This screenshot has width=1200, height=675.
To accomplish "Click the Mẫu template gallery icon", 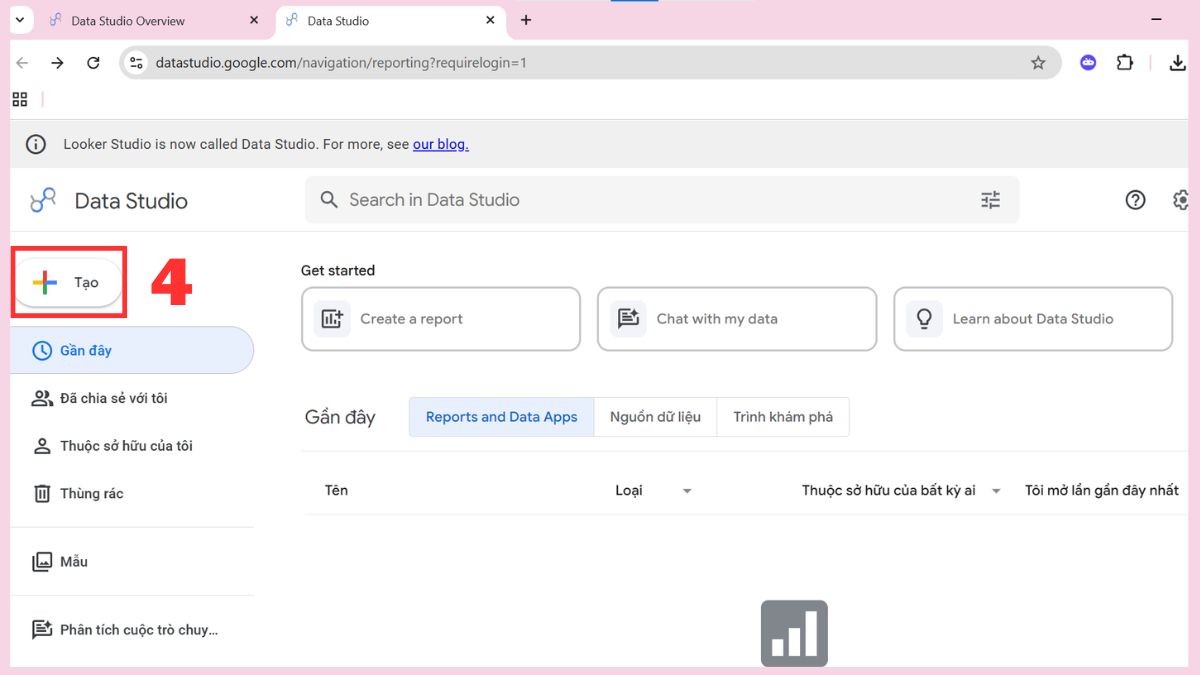I will tap(42, 562).
